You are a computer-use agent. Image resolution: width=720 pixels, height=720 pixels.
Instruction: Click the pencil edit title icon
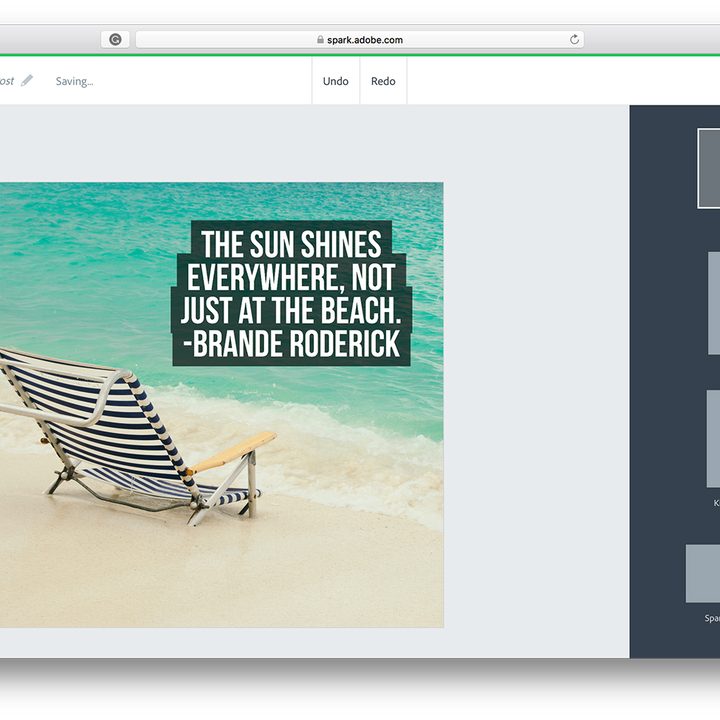[x=27, y=80]
